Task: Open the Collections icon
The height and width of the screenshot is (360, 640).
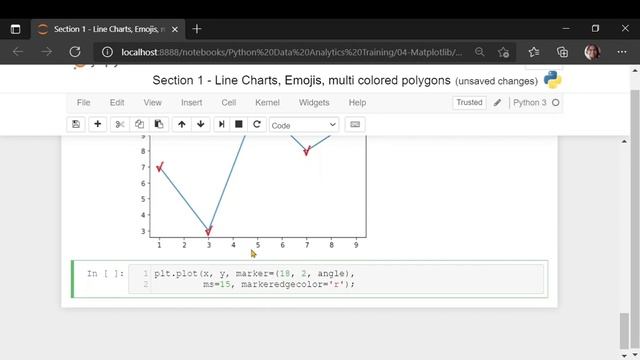Action: coord(562,52)
